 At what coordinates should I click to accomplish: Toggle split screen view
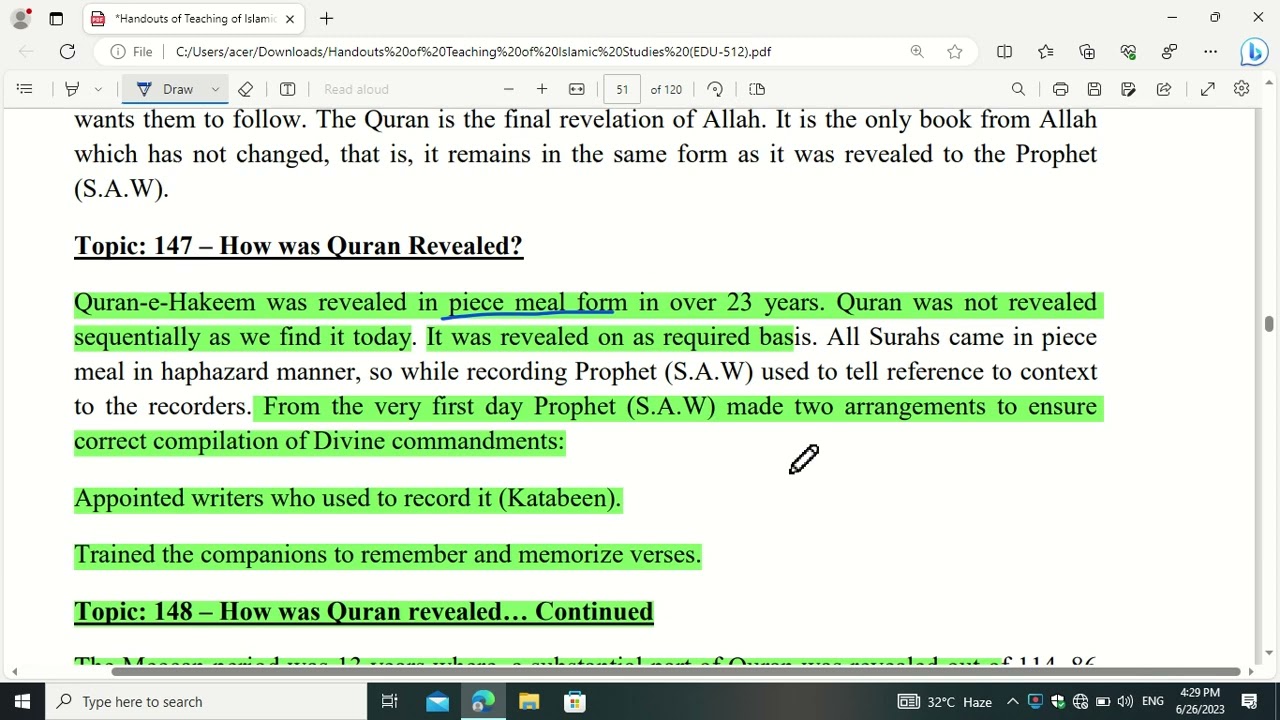coord(1004,51)
